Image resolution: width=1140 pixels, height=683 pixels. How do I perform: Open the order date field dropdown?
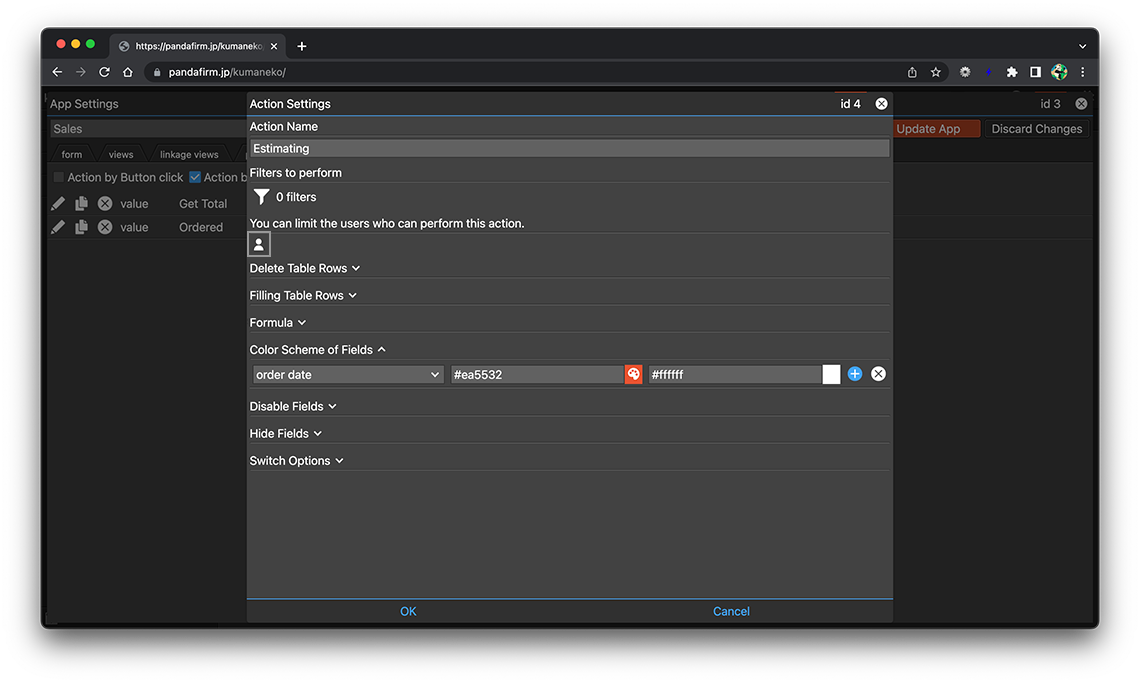[347, 374]
